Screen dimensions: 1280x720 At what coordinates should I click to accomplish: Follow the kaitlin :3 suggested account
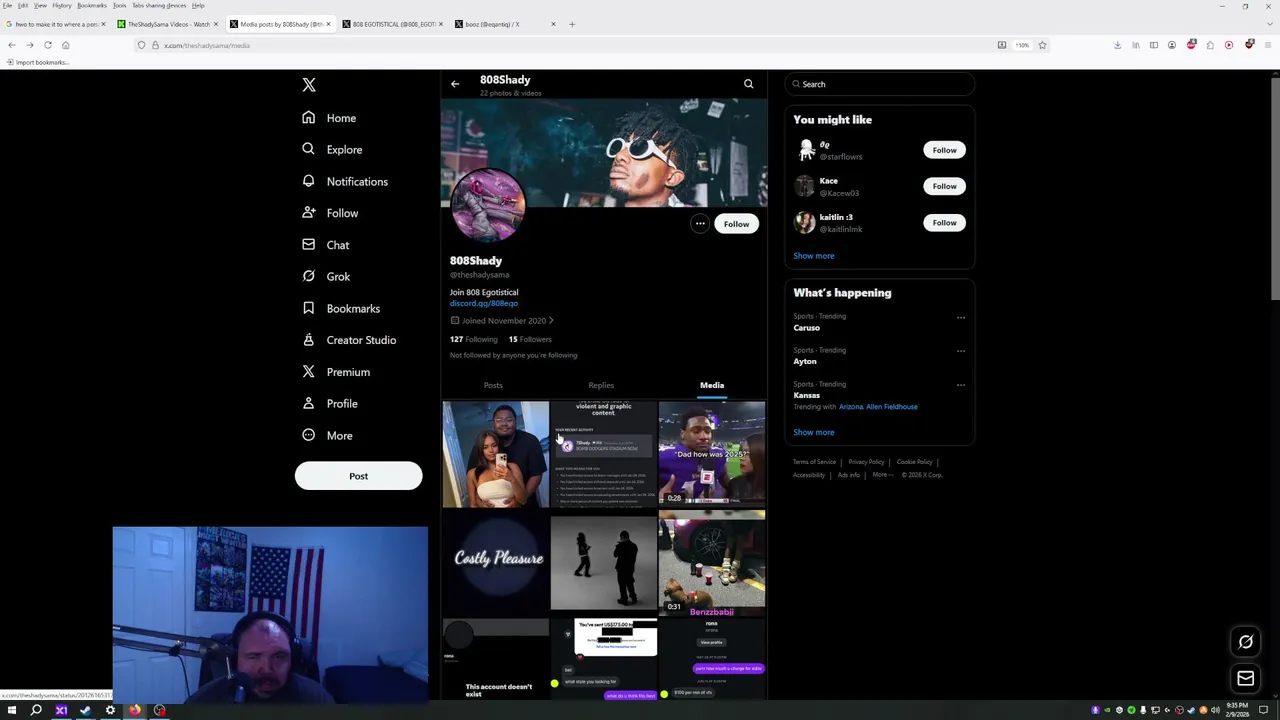[944, 223]
